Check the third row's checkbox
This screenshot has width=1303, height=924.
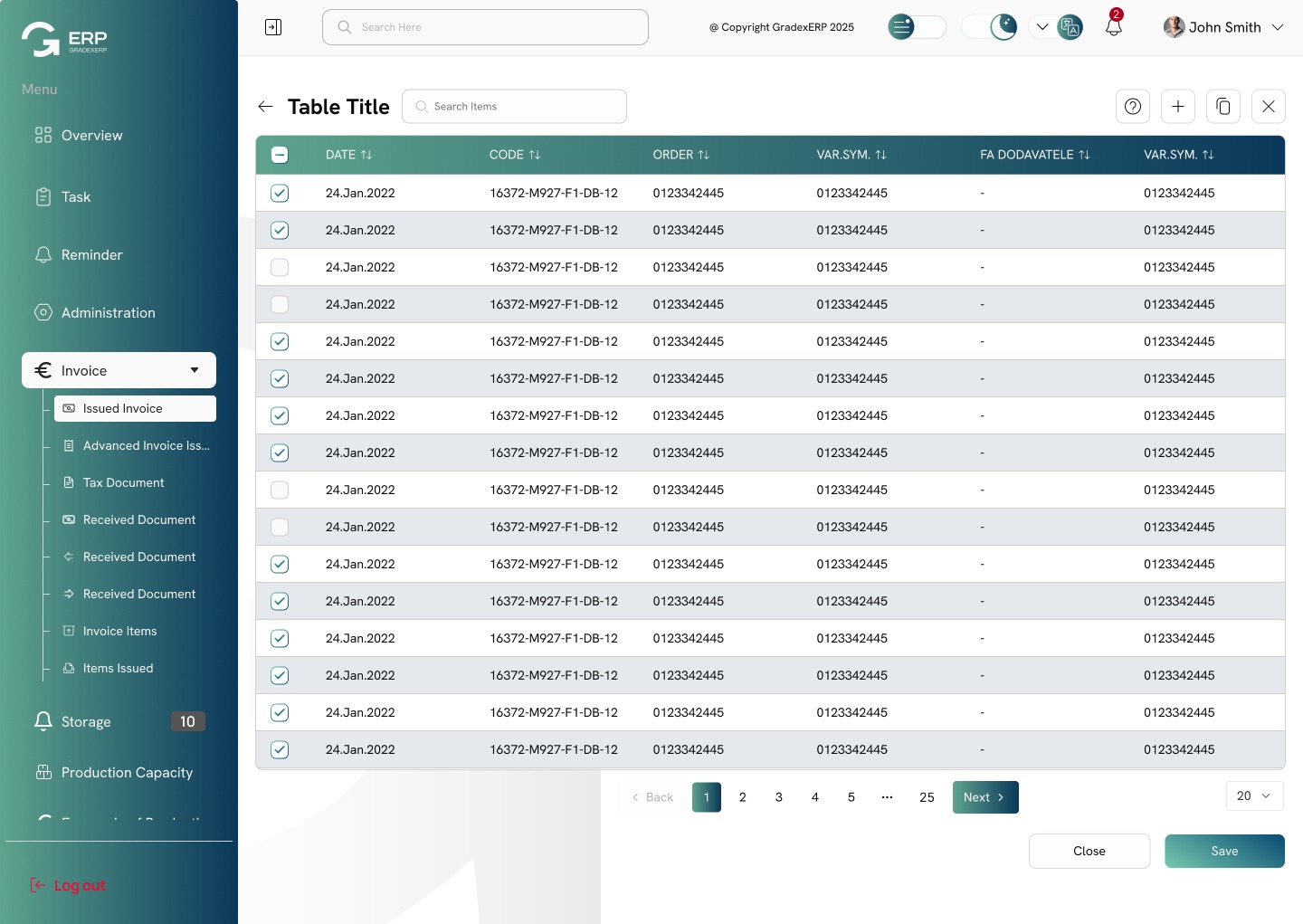[280, 268]
